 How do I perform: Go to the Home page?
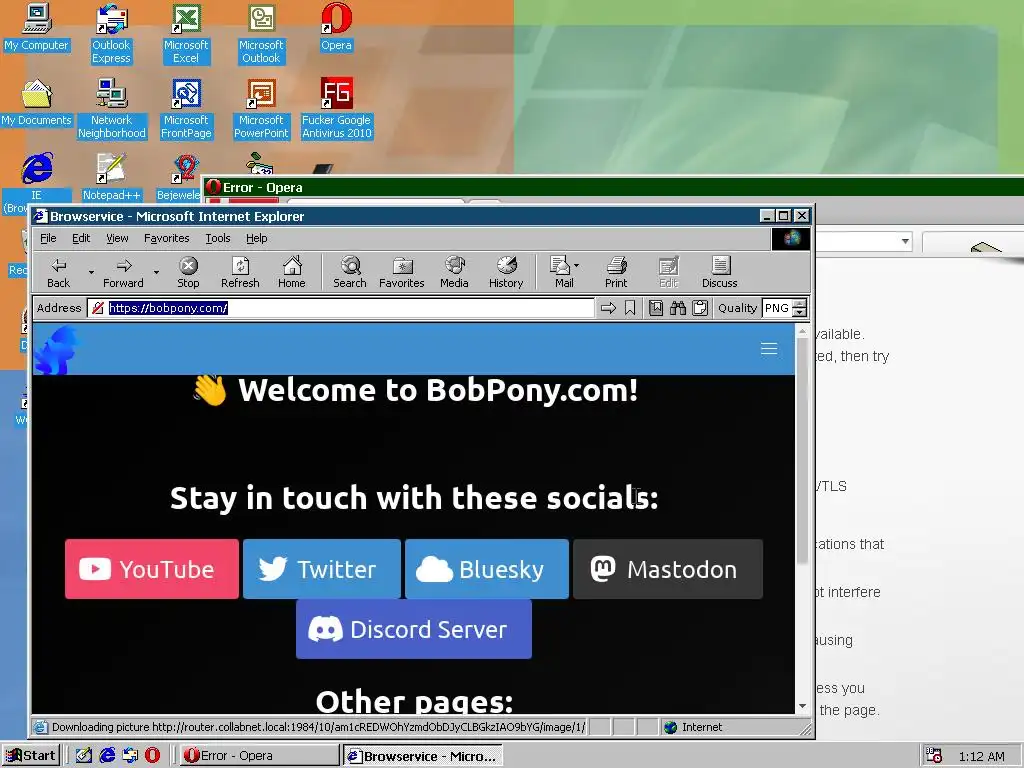pyautogui.click(x=291, y=272)
